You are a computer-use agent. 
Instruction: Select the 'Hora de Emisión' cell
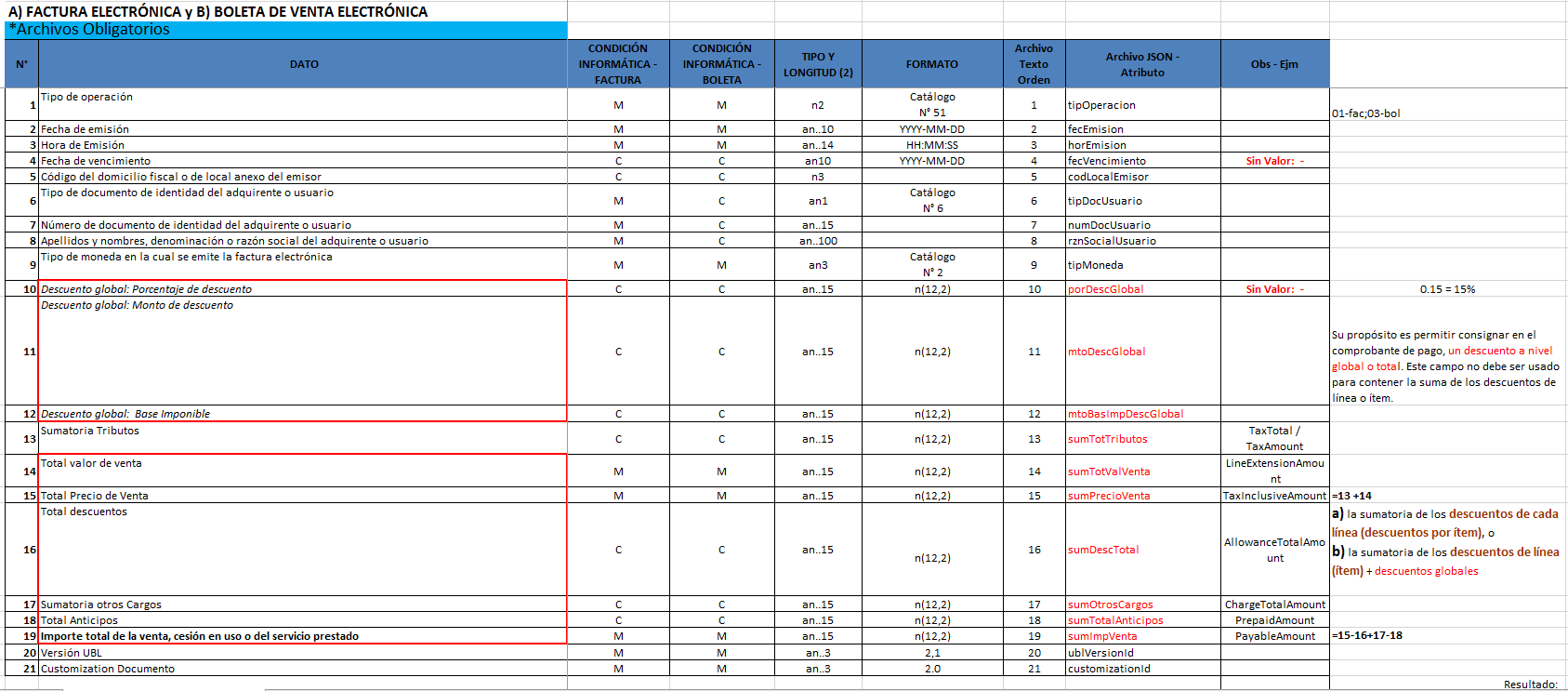(303, 145)
